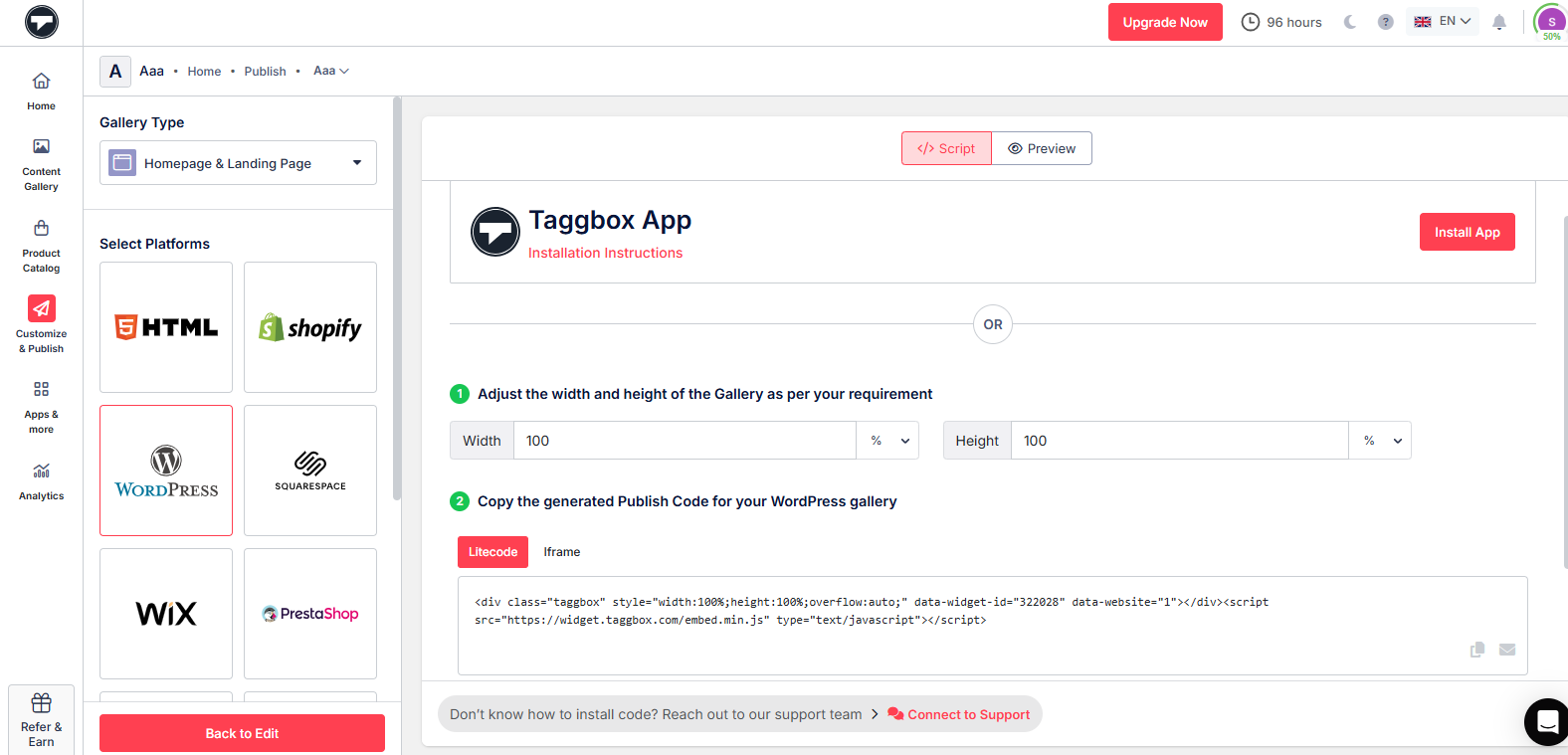This screenshot has height=755, width=1568.
Task: Switch to the Script tab
Action: pos(946,148)
